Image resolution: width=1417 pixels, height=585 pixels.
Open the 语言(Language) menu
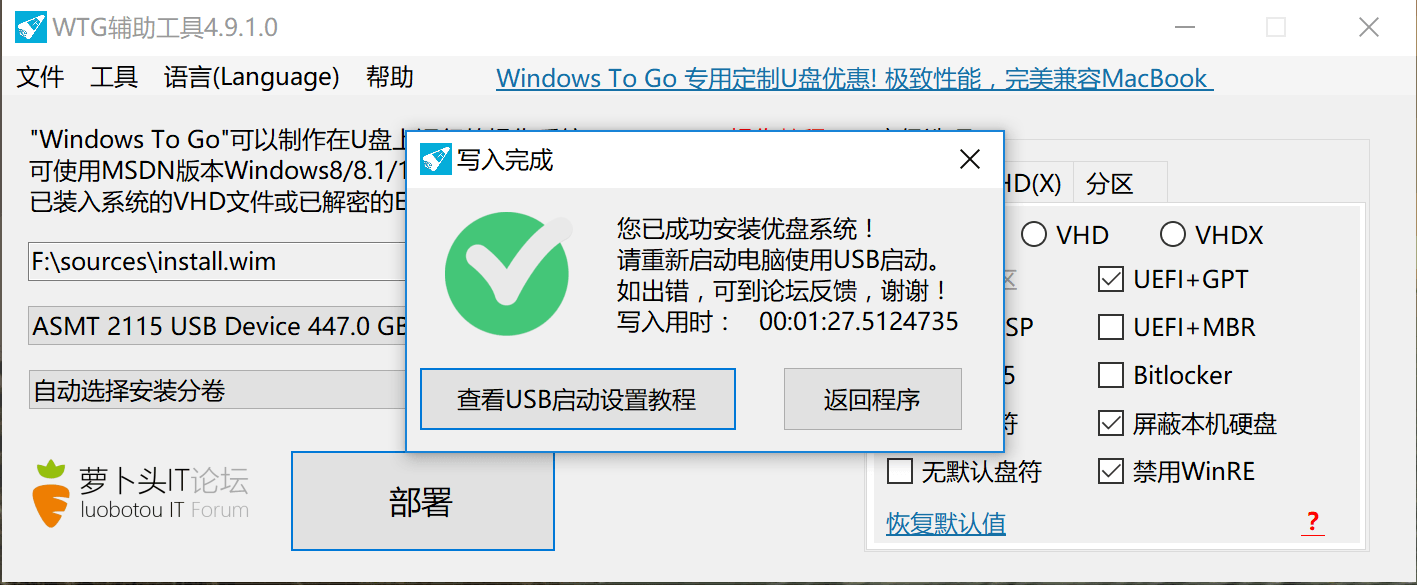pos(252,77)
